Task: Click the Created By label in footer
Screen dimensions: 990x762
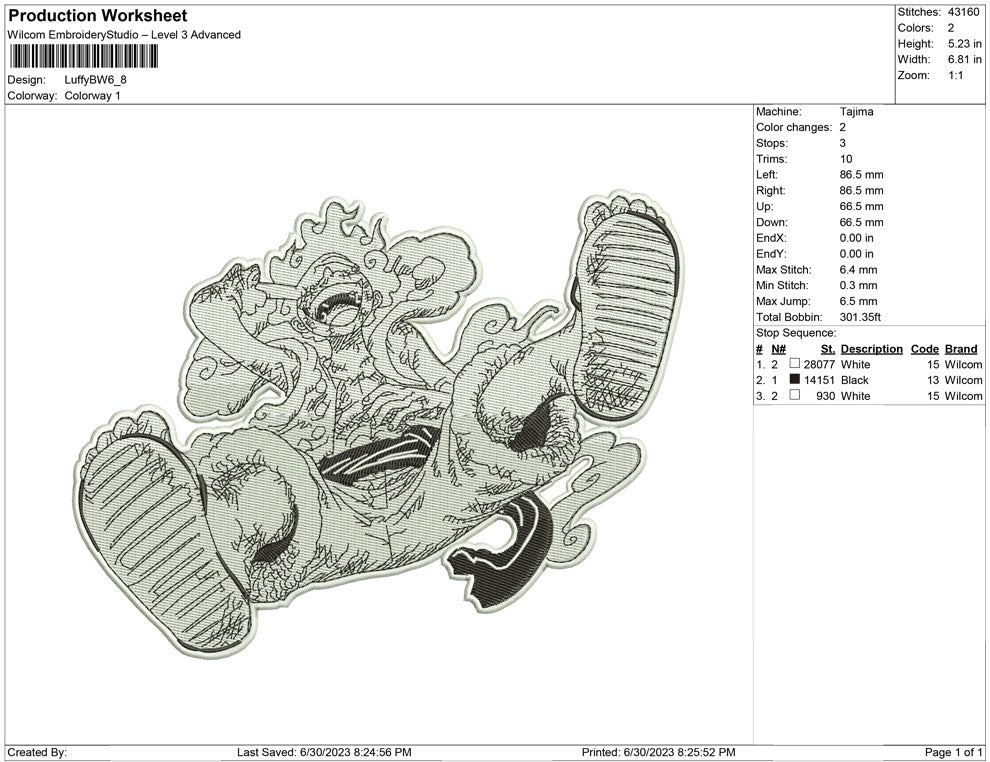Action: [37, 752]
